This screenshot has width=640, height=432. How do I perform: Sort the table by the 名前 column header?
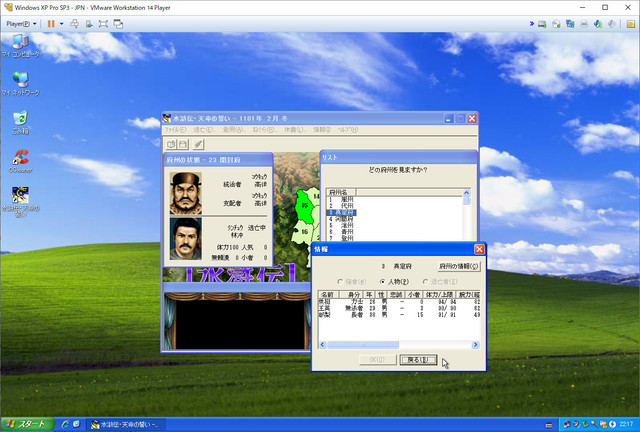pos(328,294)
